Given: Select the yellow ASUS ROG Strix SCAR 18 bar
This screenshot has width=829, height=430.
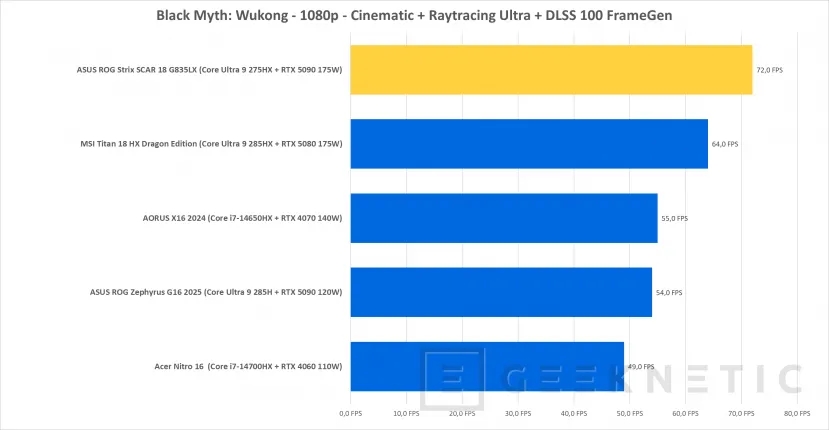Looking at the screenshot, I should pos(551,70).
